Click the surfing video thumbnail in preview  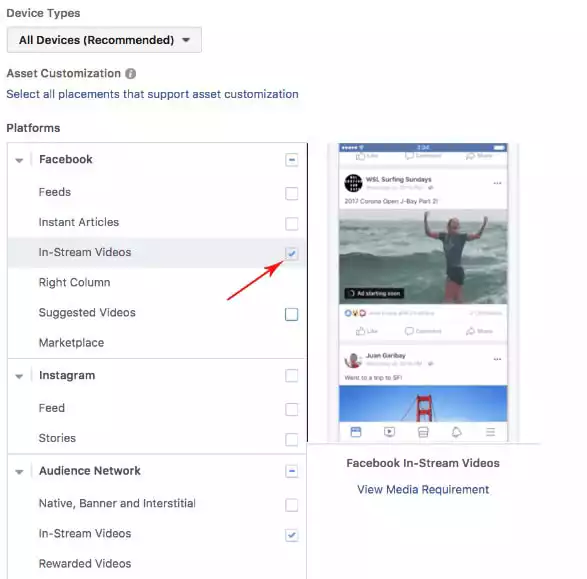(423, 257)
